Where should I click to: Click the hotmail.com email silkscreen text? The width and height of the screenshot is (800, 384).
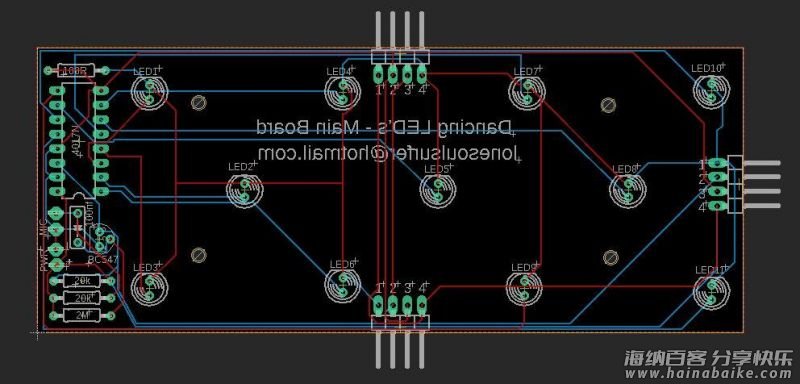click(x=388, y=152)
